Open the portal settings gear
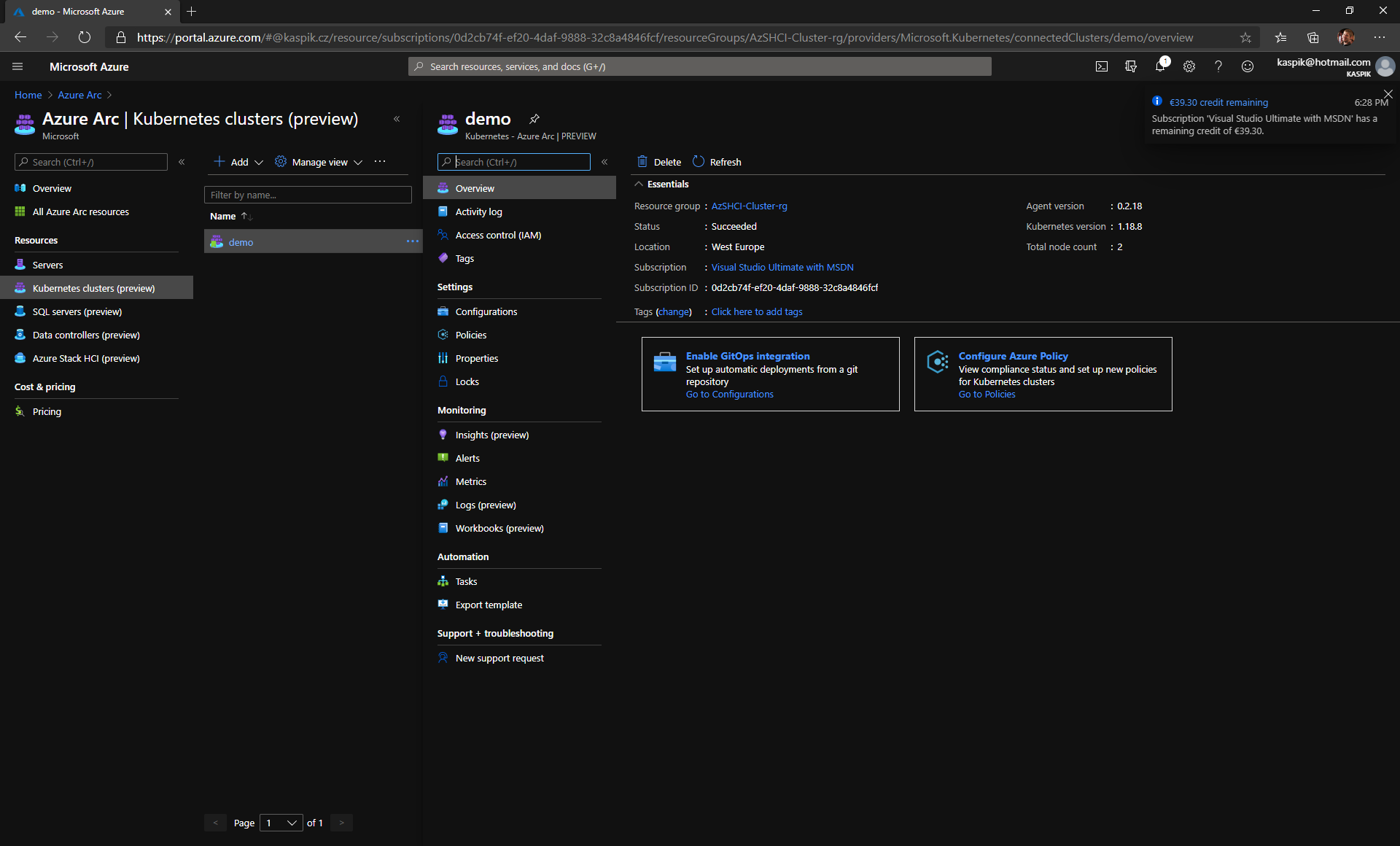Screen dimensions: 1400x846 (1189, 66)
